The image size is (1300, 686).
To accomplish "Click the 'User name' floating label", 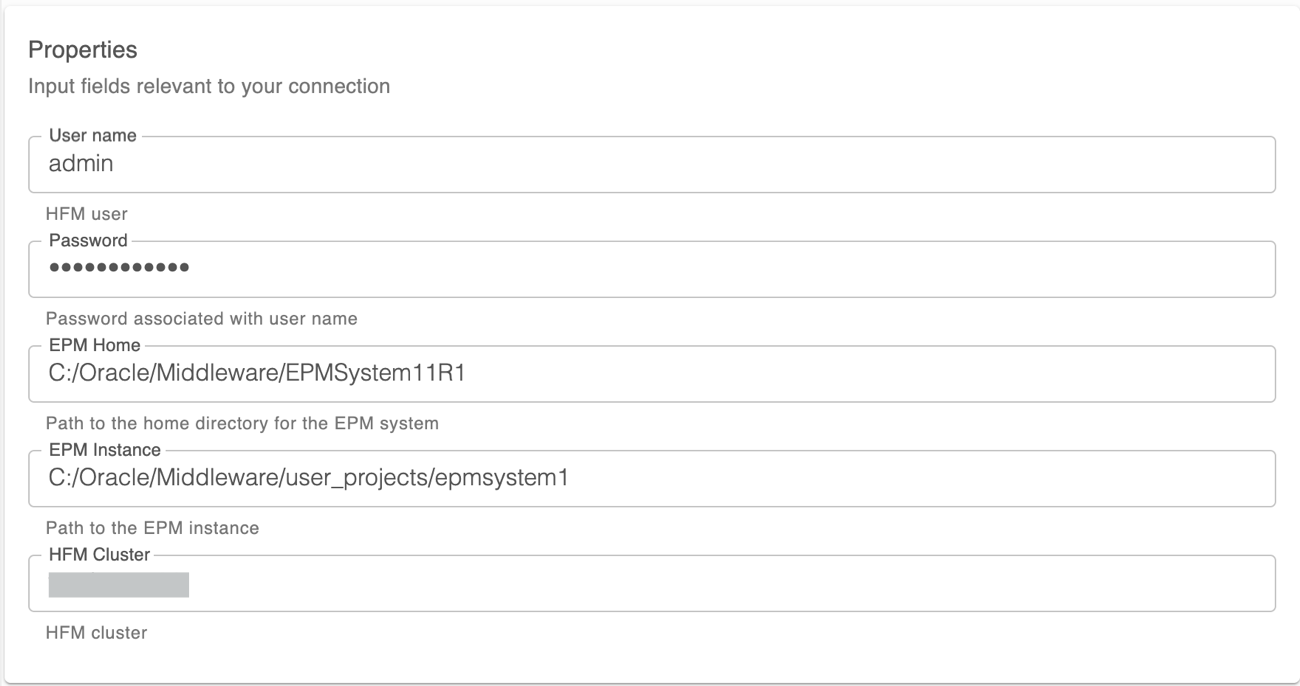I will (92, 136).
